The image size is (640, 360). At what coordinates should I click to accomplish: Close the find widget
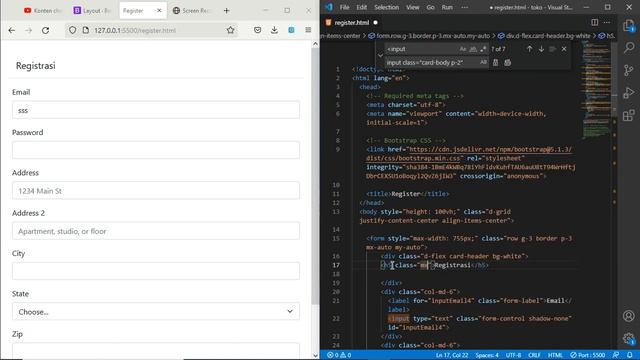564,49
